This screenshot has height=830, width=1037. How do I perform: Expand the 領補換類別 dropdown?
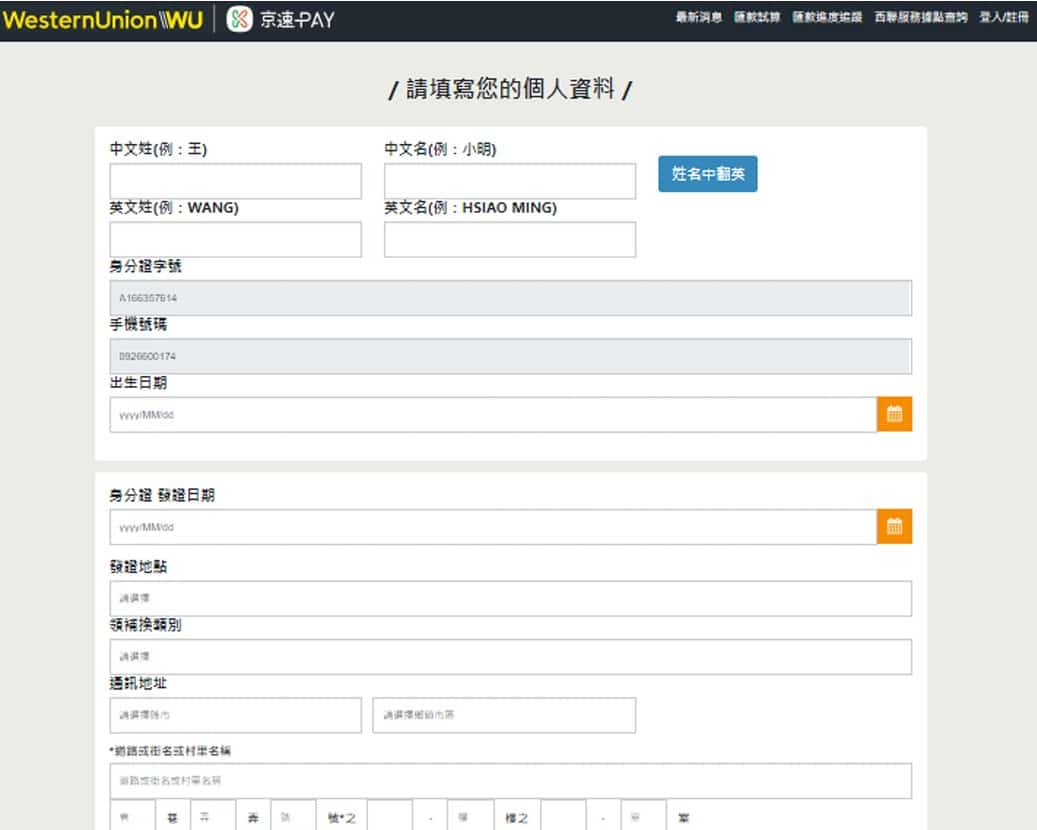[510, 657]
